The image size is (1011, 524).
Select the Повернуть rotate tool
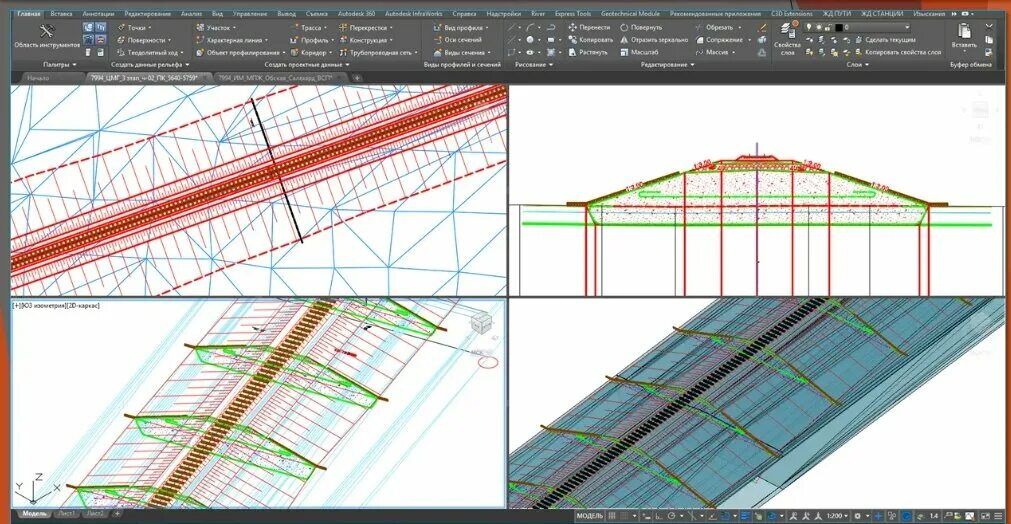point(641,28)
